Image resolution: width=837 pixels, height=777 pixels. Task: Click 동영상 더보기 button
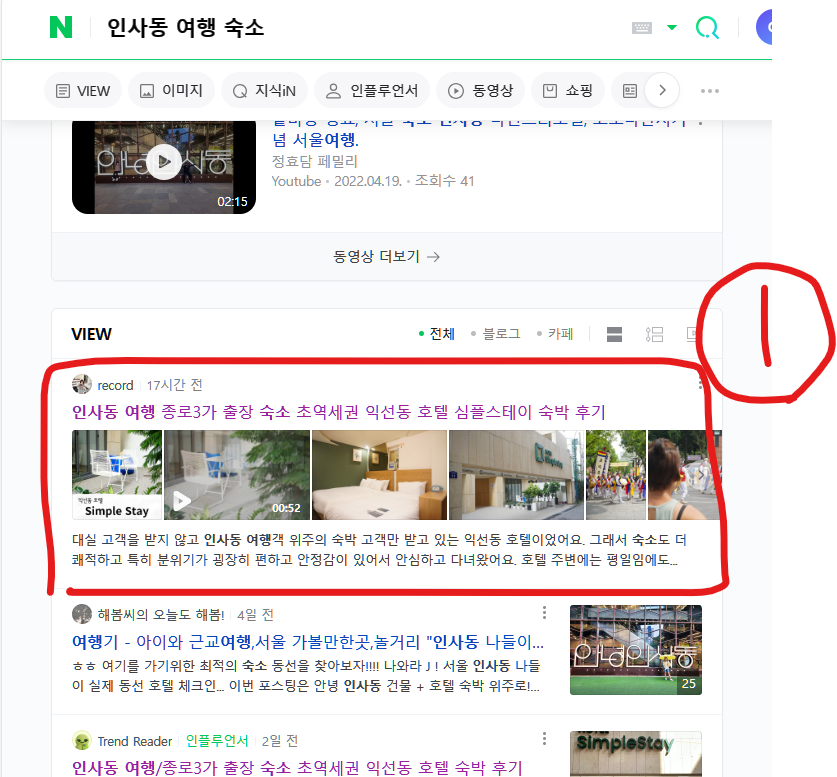point(386,257)
